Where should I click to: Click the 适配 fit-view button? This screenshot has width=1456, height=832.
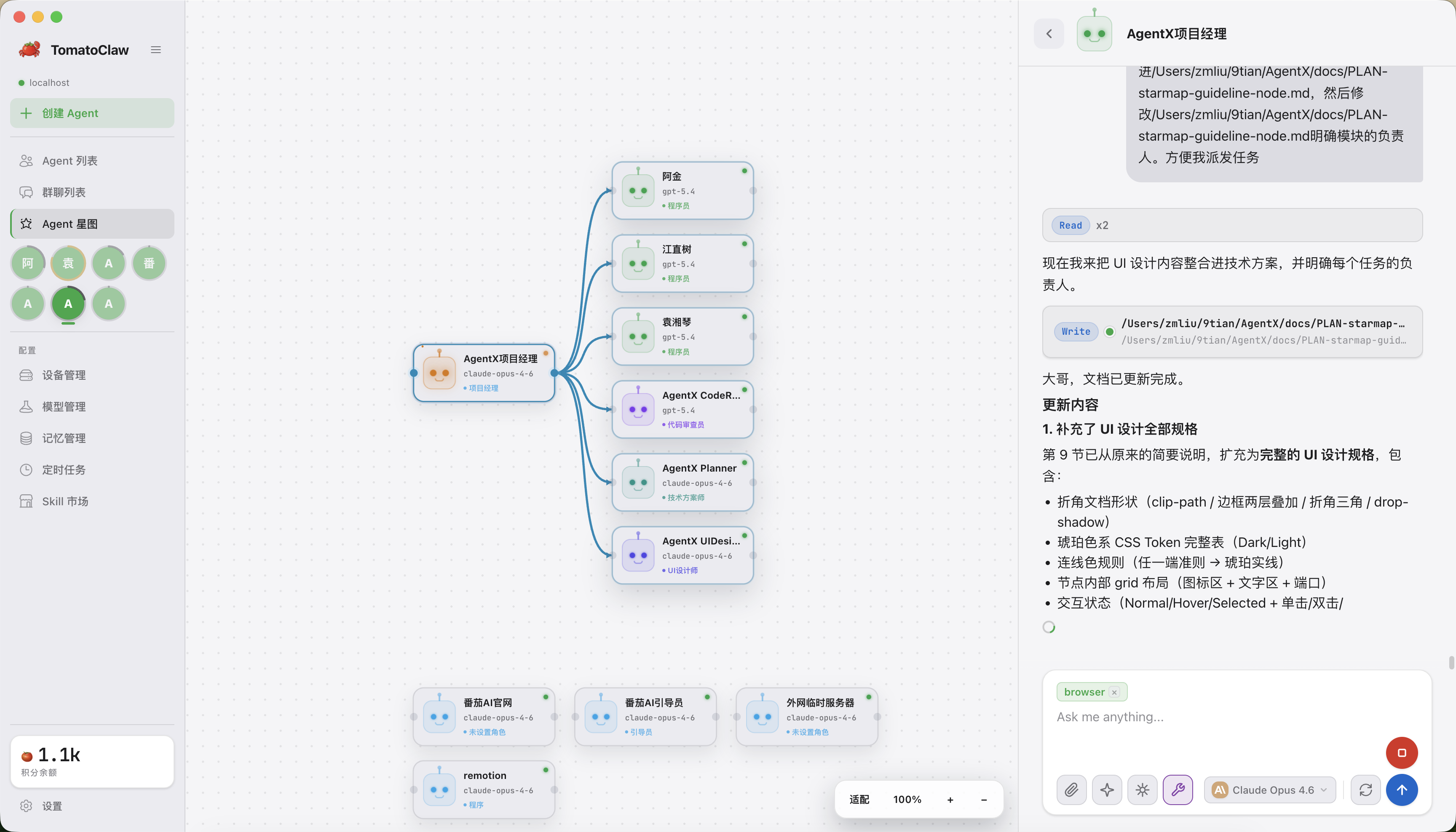(859, 800)
